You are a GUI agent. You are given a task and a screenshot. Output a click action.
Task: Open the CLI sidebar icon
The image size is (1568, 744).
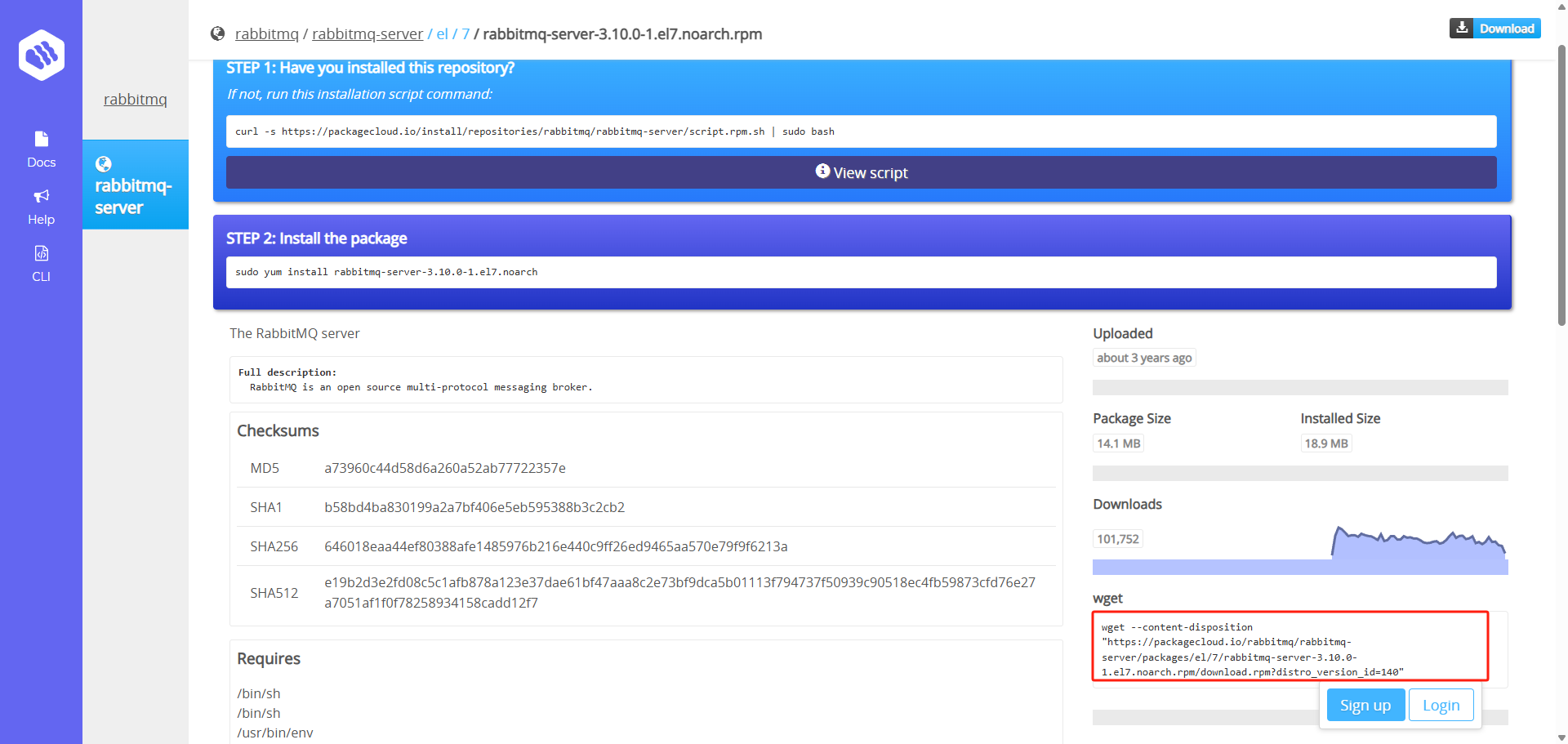(42, 253)
